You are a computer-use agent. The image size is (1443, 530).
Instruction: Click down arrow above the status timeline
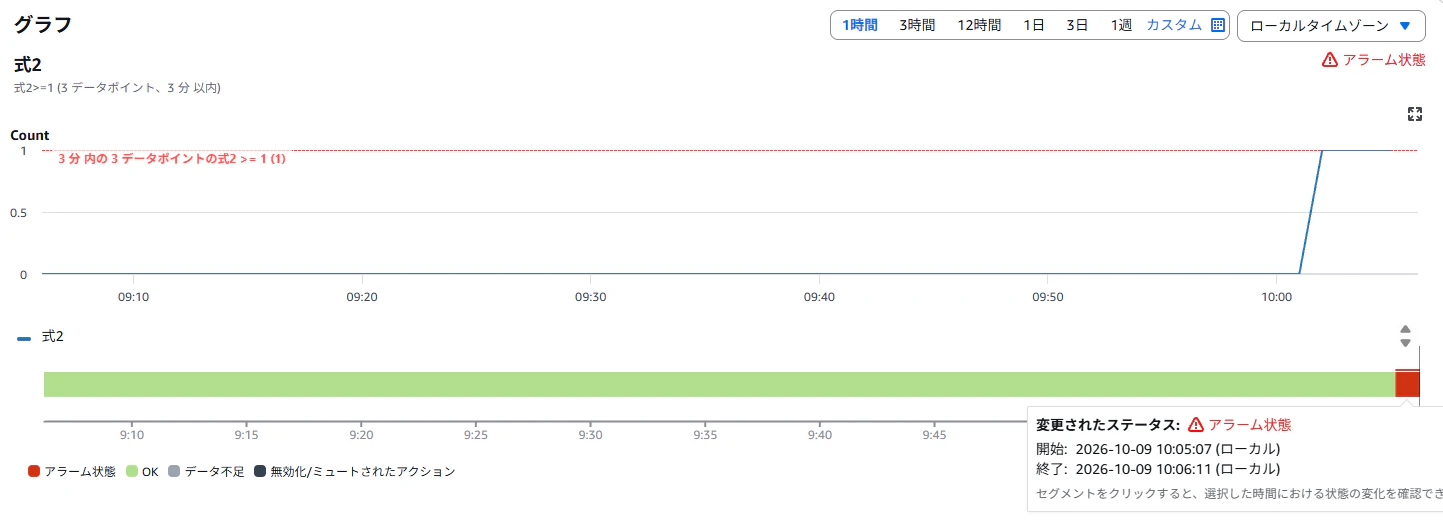[1405, 343]
